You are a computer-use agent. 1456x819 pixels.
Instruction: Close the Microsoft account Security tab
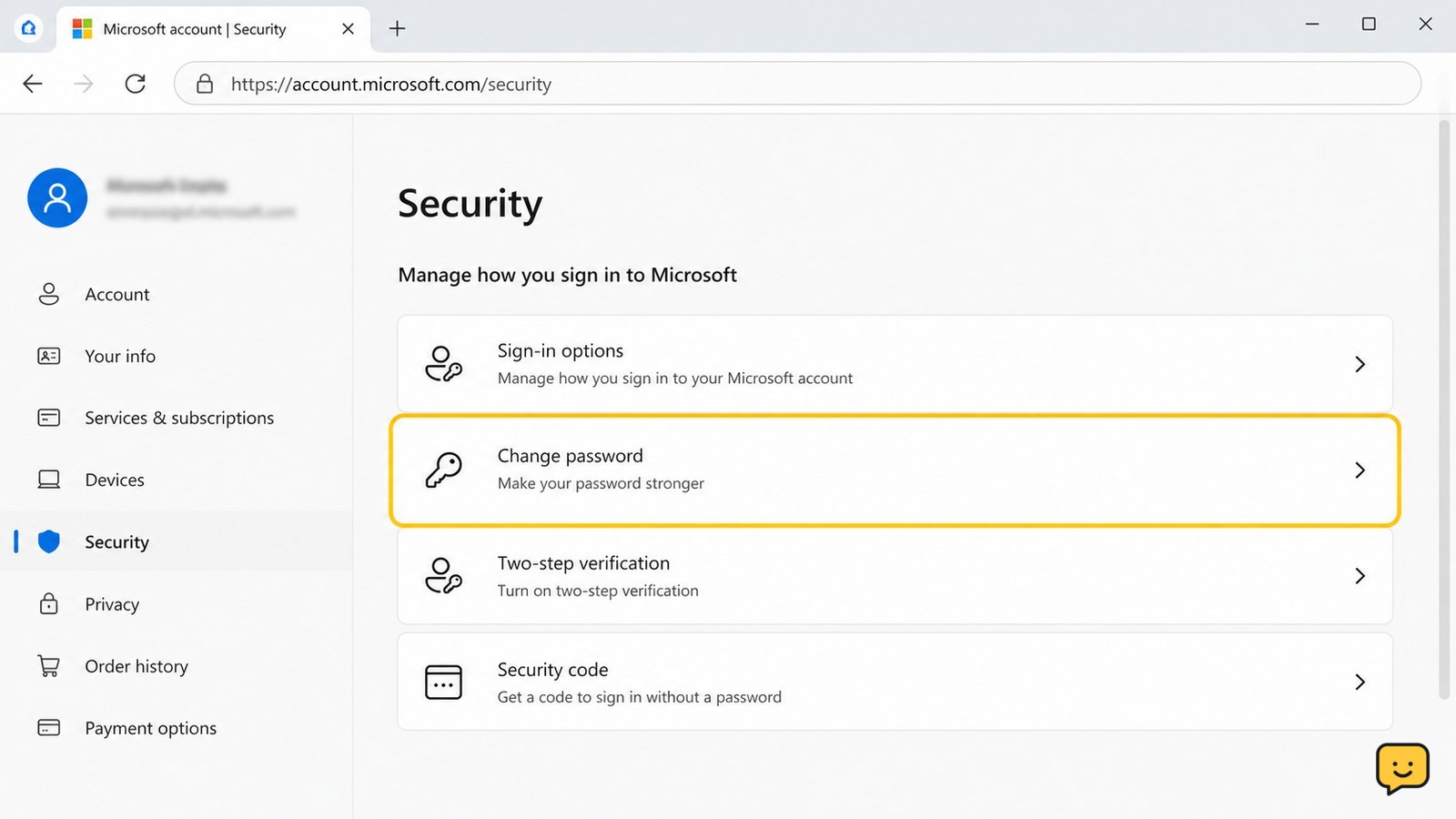click(x=348, y=29)
